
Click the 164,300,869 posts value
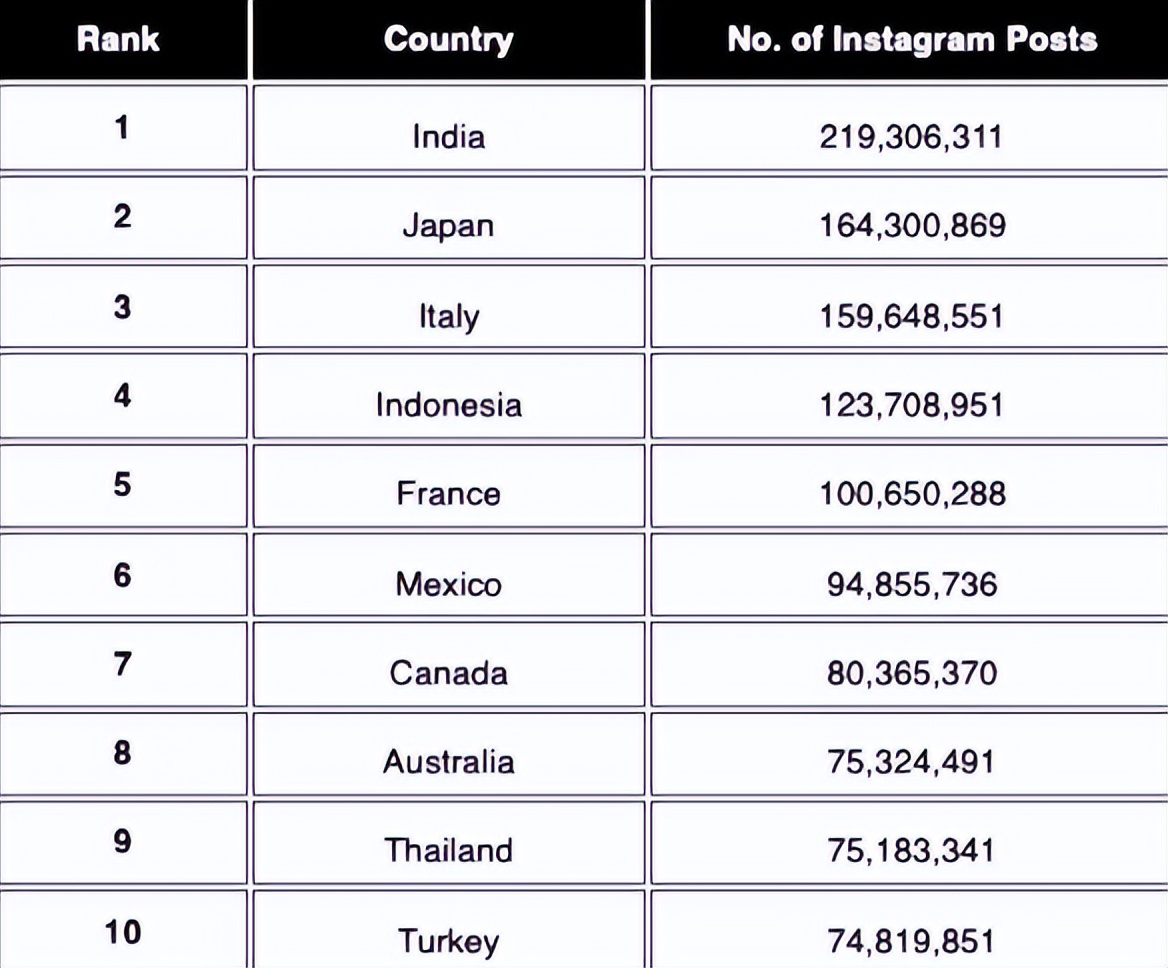[x=912, y=226]
